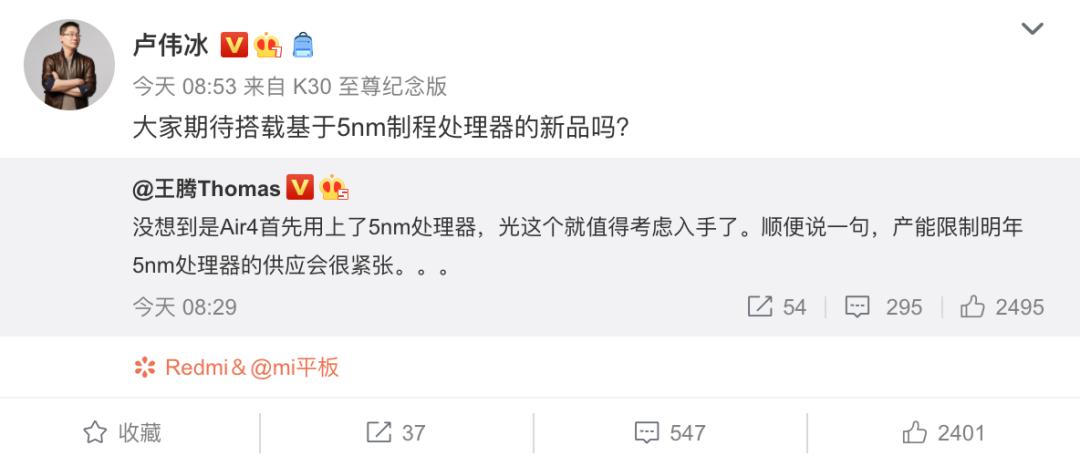Like the quoted post with 2495 likes
1080x456 pixels.
[1002, 307]
